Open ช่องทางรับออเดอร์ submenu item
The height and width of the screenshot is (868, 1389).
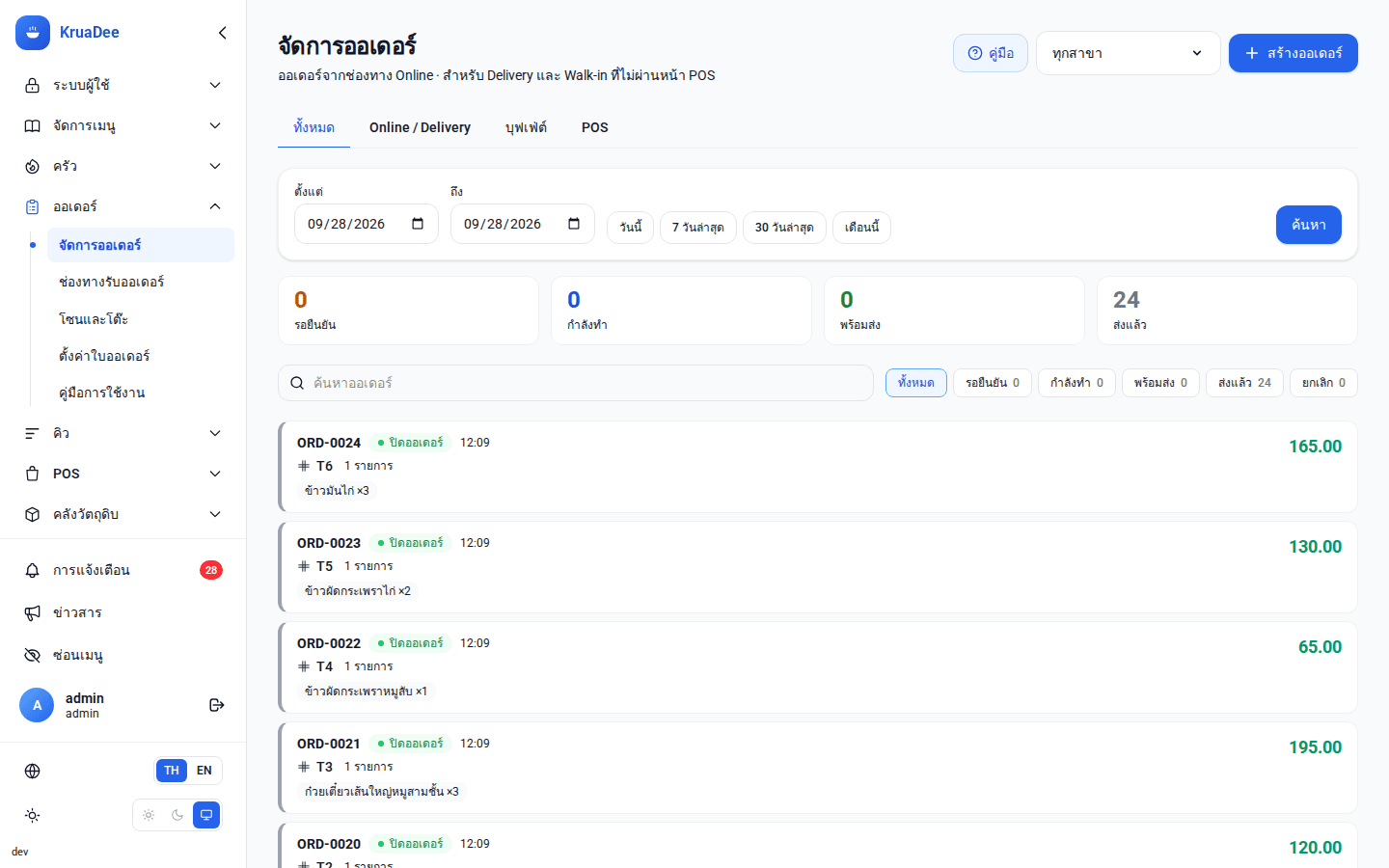coord(141,282)
